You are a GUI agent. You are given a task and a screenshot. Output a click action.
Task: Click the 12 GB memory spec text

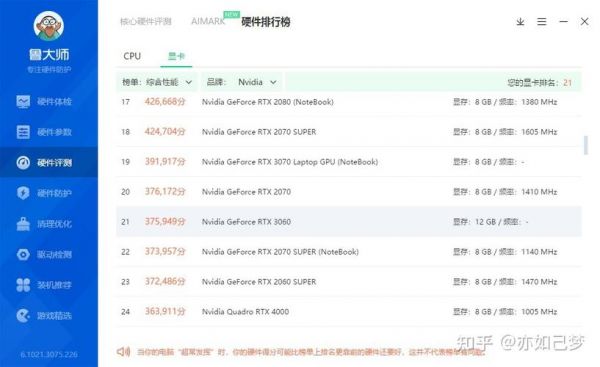click(485, 222)
